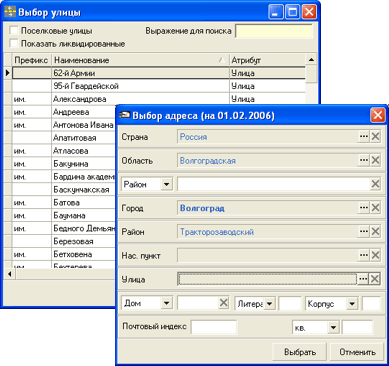Enable the Поселковые улицы checkbox
389x366 pixels.
click(x=14, y=31)
